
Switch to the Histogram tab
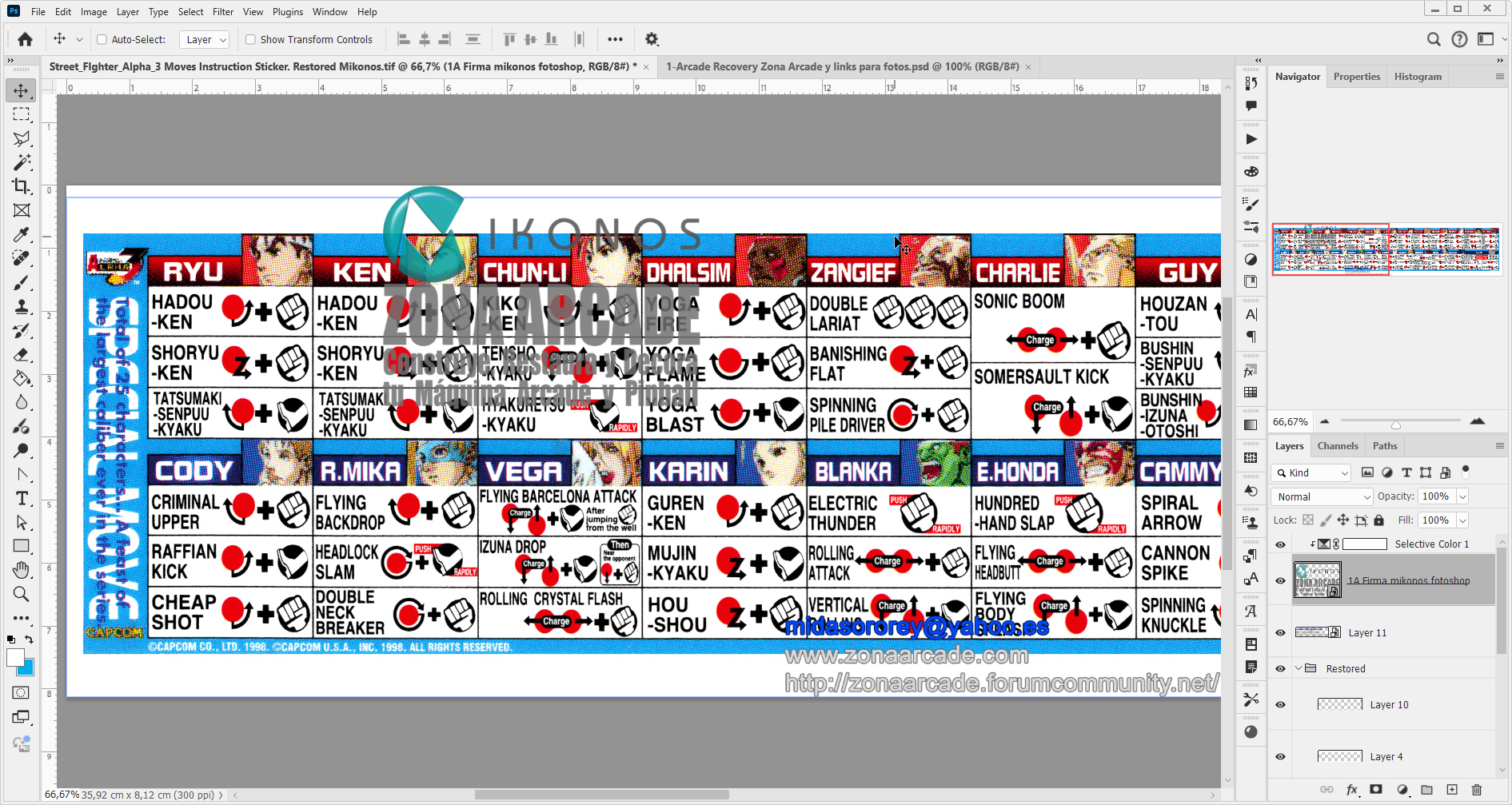point(1418,77)
